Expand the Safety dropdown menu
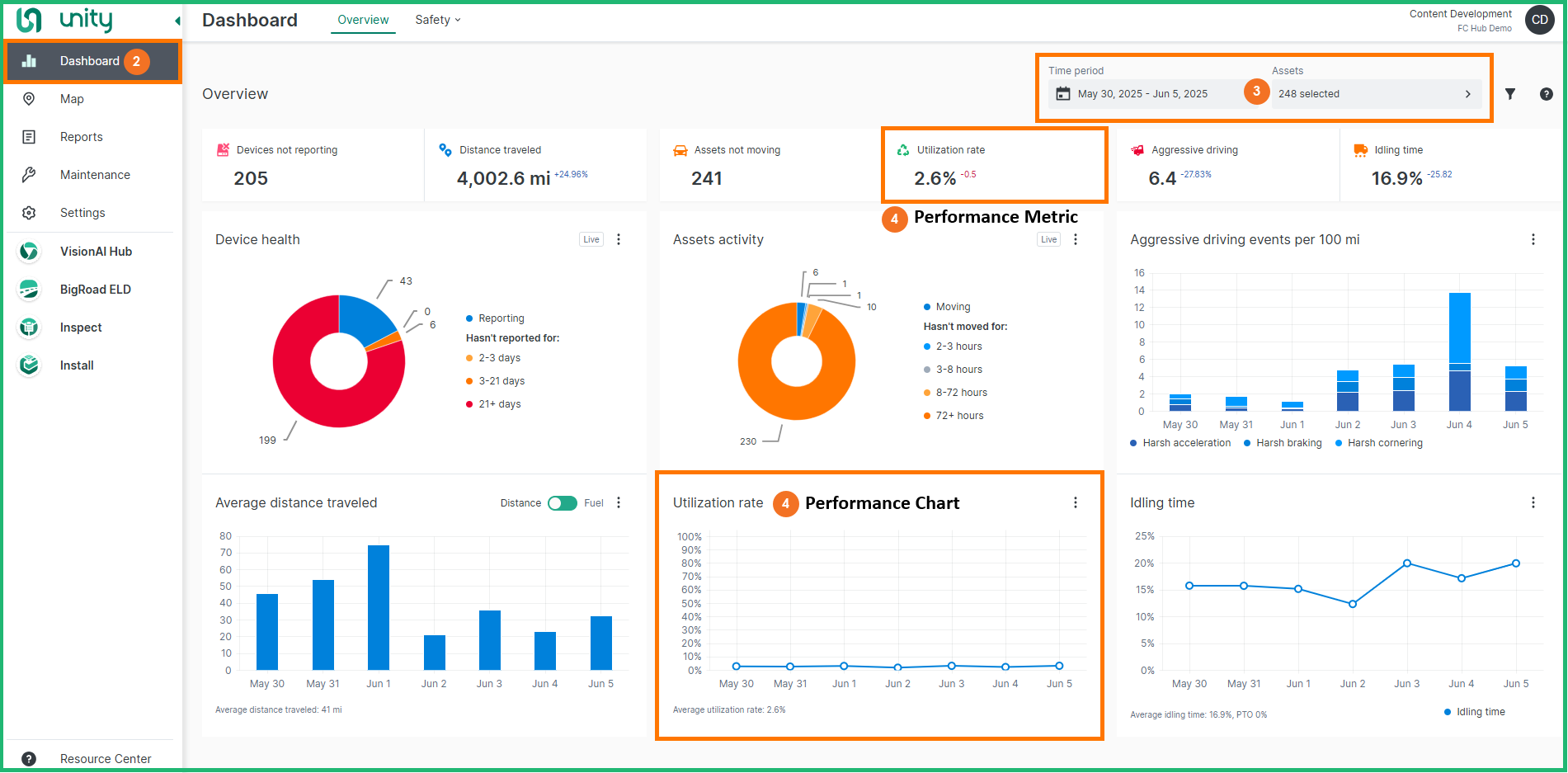The width and height of the screenshot is (1568, 773). 437,19
